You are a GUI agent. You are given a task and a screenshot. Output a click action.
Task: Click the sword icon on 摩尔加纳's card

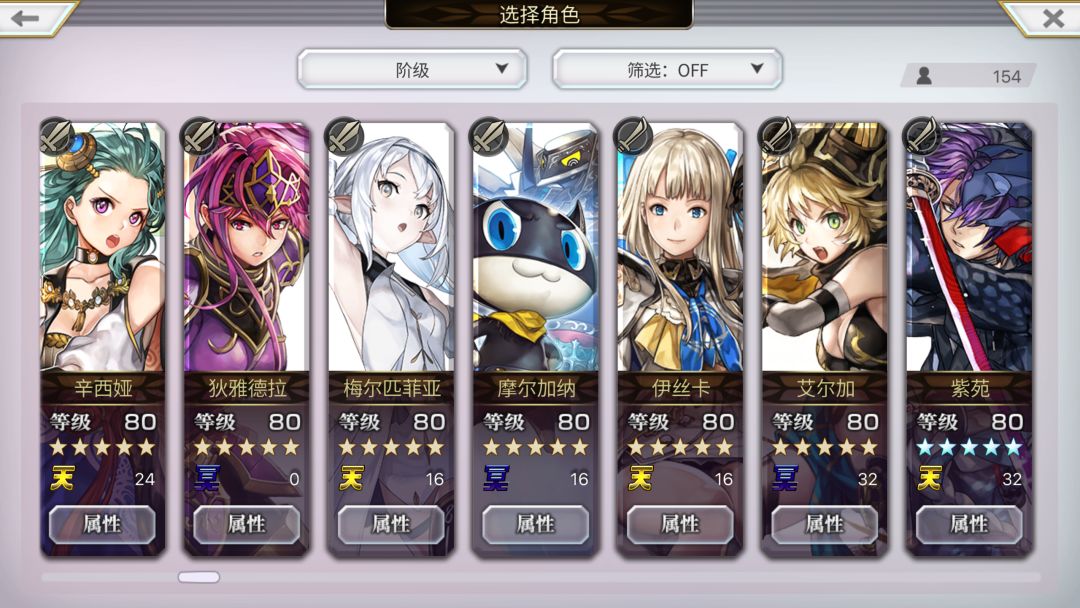(489, 135)
